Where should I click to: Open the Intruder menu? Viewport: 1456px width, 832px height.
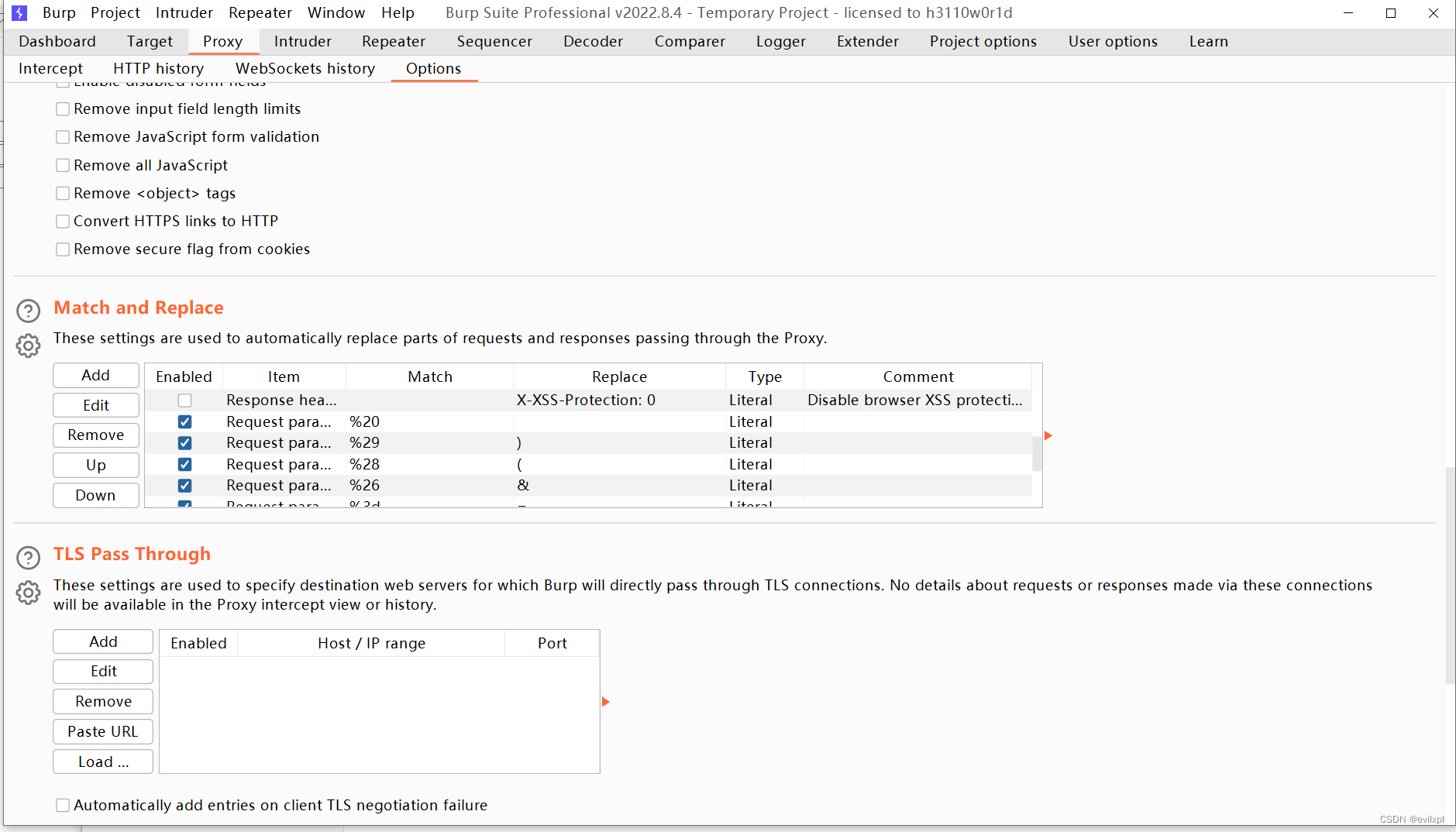coord(184,13)
